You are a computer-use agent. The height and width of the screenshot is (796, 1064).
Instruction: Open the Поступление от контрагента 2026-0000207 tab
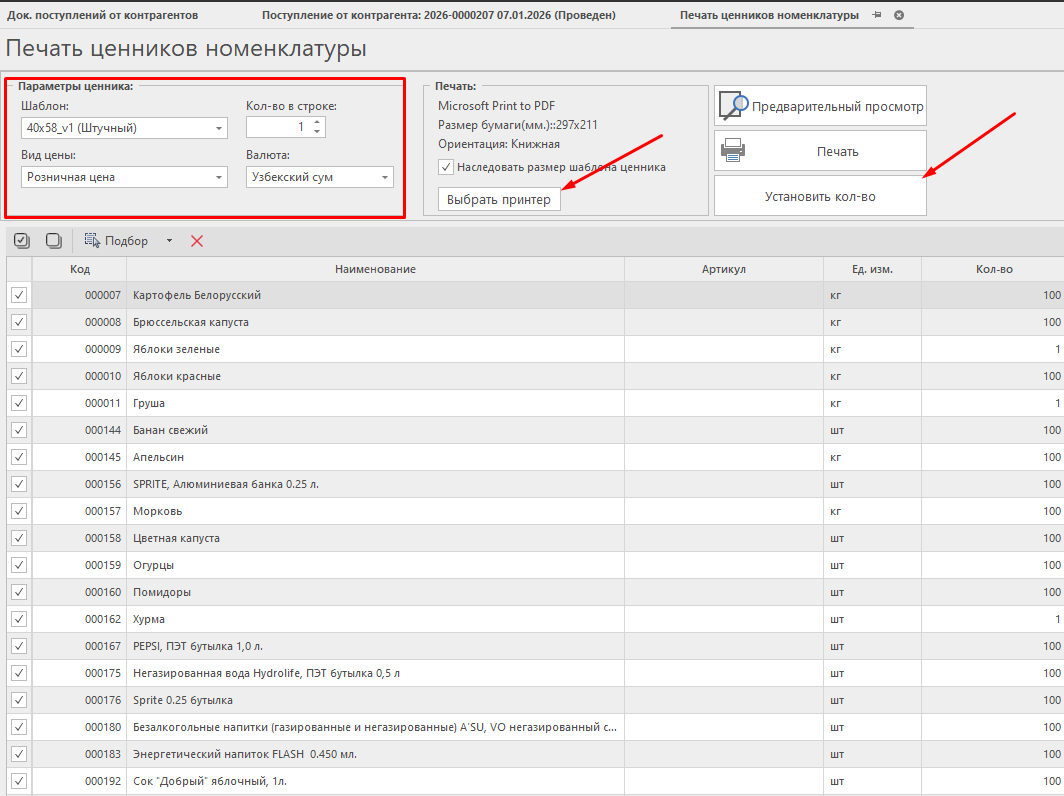(438, 16)
